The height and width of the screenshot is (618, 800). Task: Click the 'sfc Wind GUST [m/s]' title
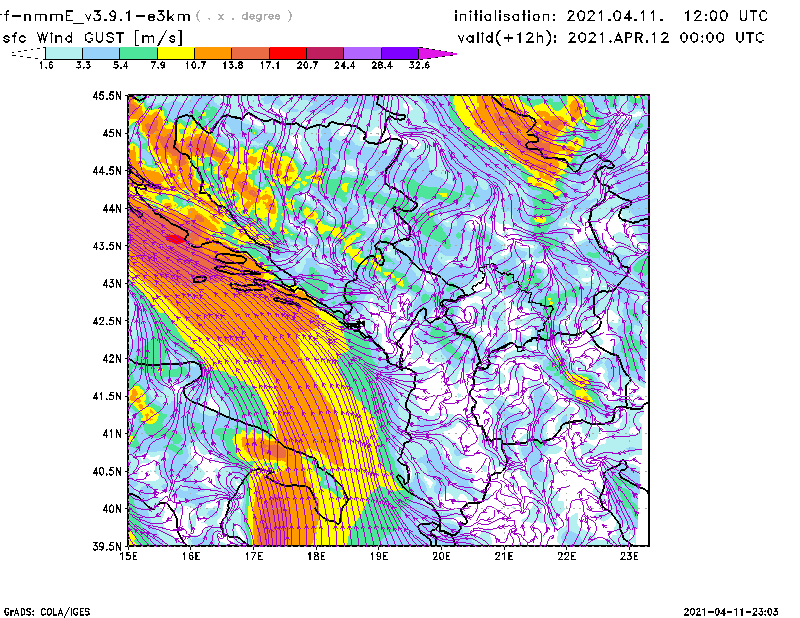click(92, 38)
